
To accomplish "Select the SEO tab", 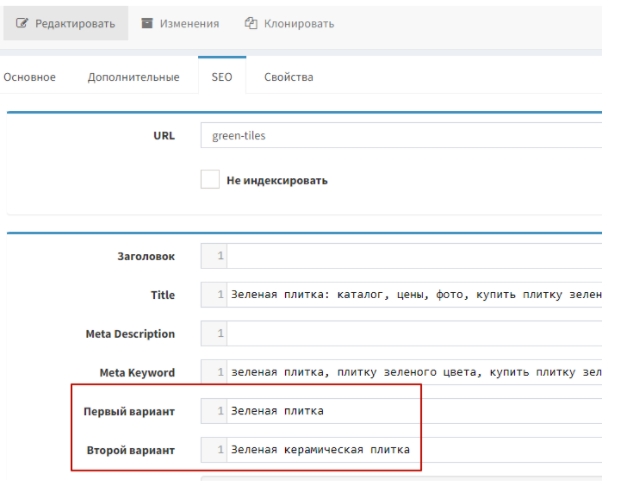I will click(x=222, y=77).
